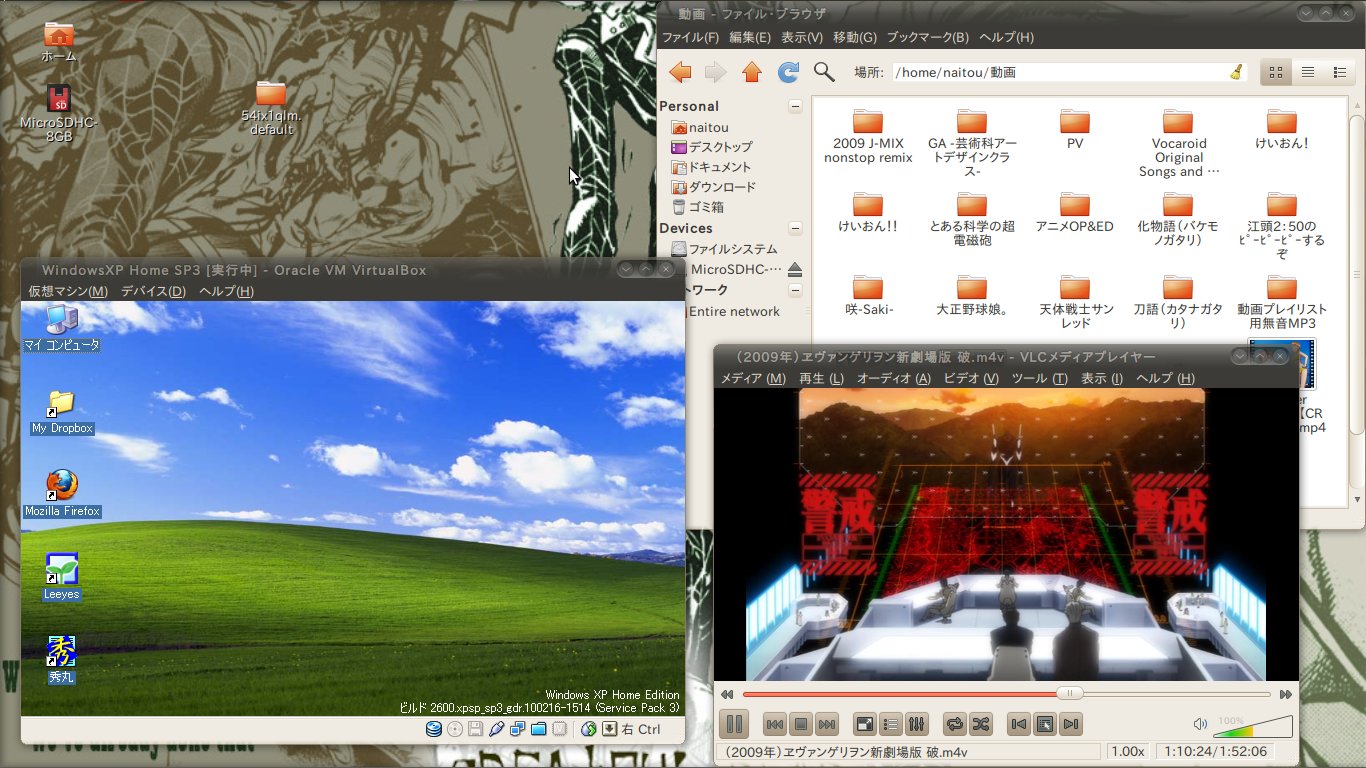
Task: Go to previous chapter in VLC
Action: [1019, 724]
